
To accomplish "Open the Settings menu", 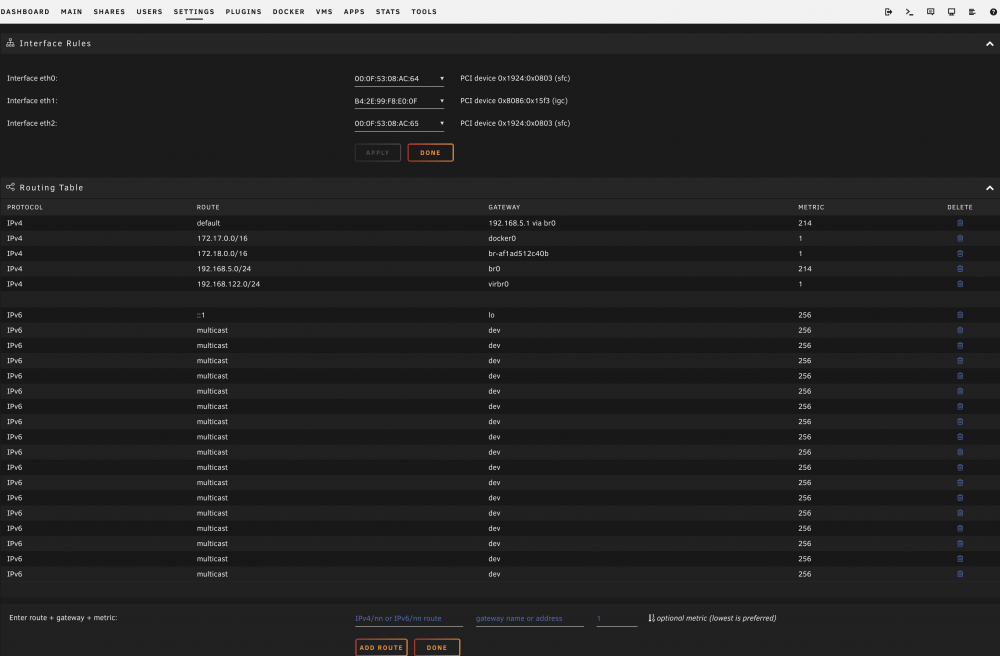I will click(x=194, y=11).
